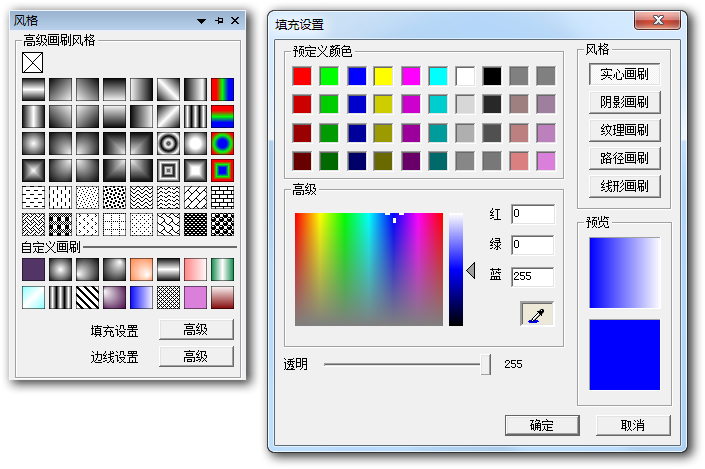Switch to 纹理画刷 texture brush style
This screenshot has width=705, height=469.
click(624, 130)
